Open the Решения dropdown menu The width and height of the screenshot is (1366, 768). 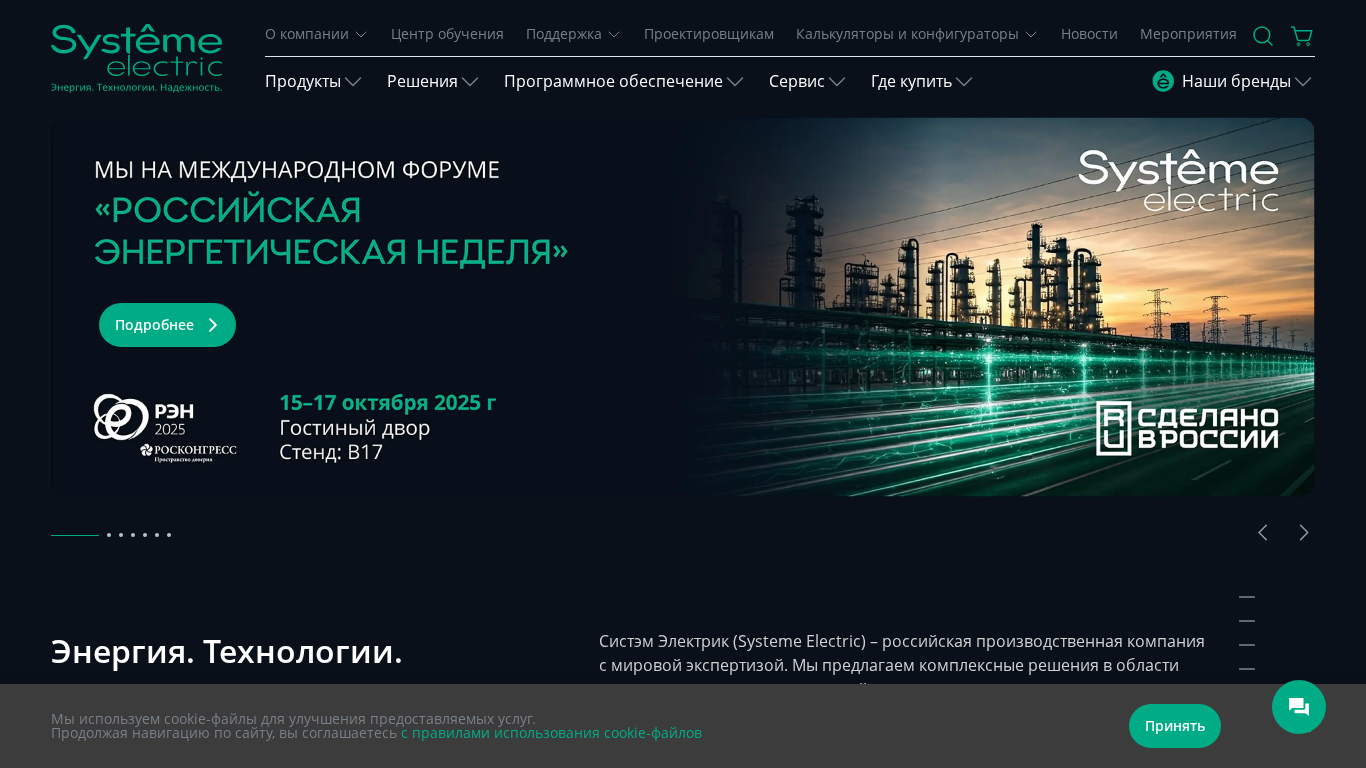click(x=433, y=81)
